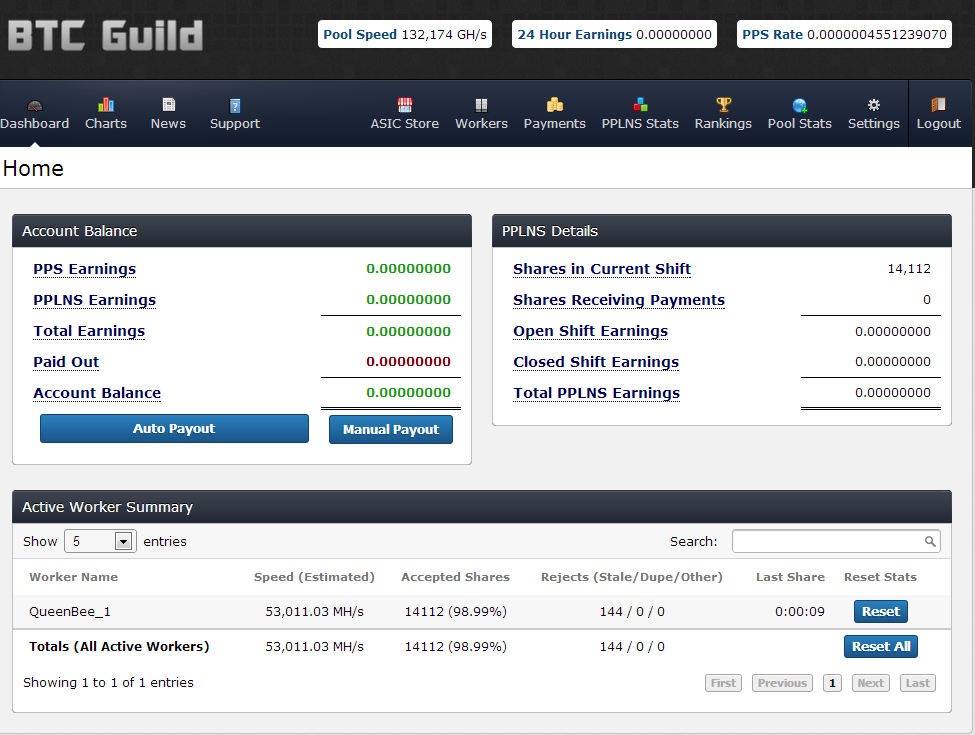Screen dimensions: 975x735
Task: Click the Rankings trophy icon
Action: [723, 104]
